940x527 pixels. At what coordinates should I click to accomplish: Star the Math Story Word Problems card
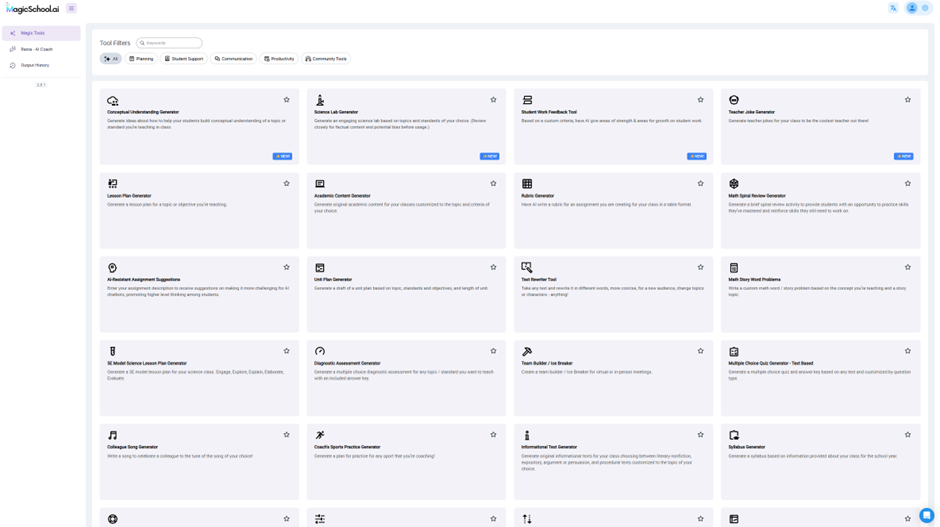(908, 267)
